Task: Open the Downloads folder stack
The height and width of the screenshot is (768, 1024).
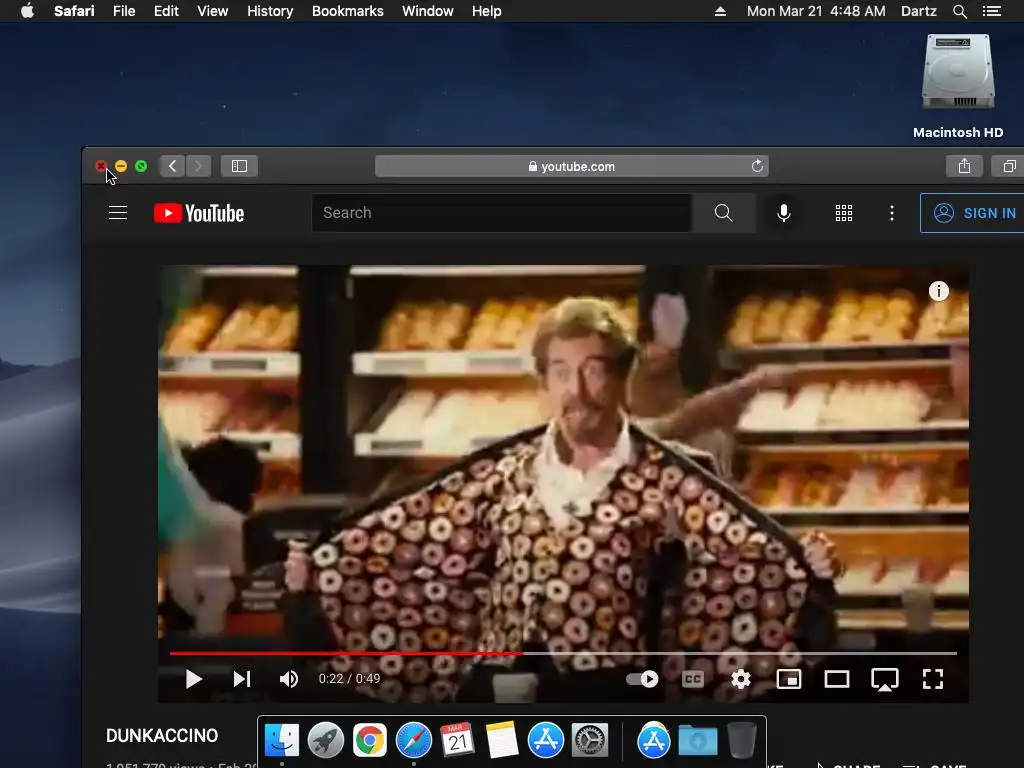Action: pyautogui.click(x=697, y=740)
